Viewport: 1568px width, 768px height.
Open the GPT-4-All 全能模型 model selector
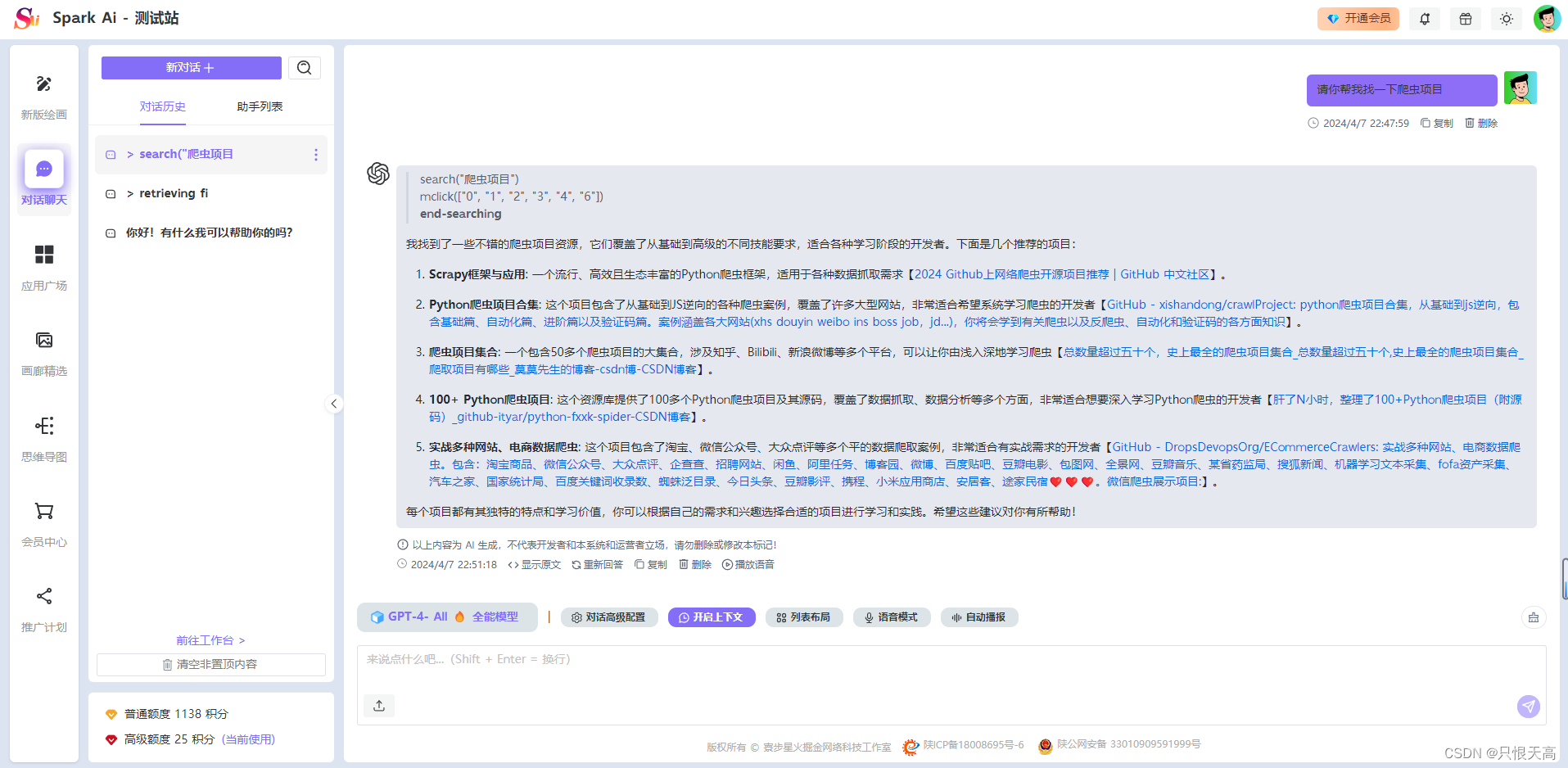447,617
